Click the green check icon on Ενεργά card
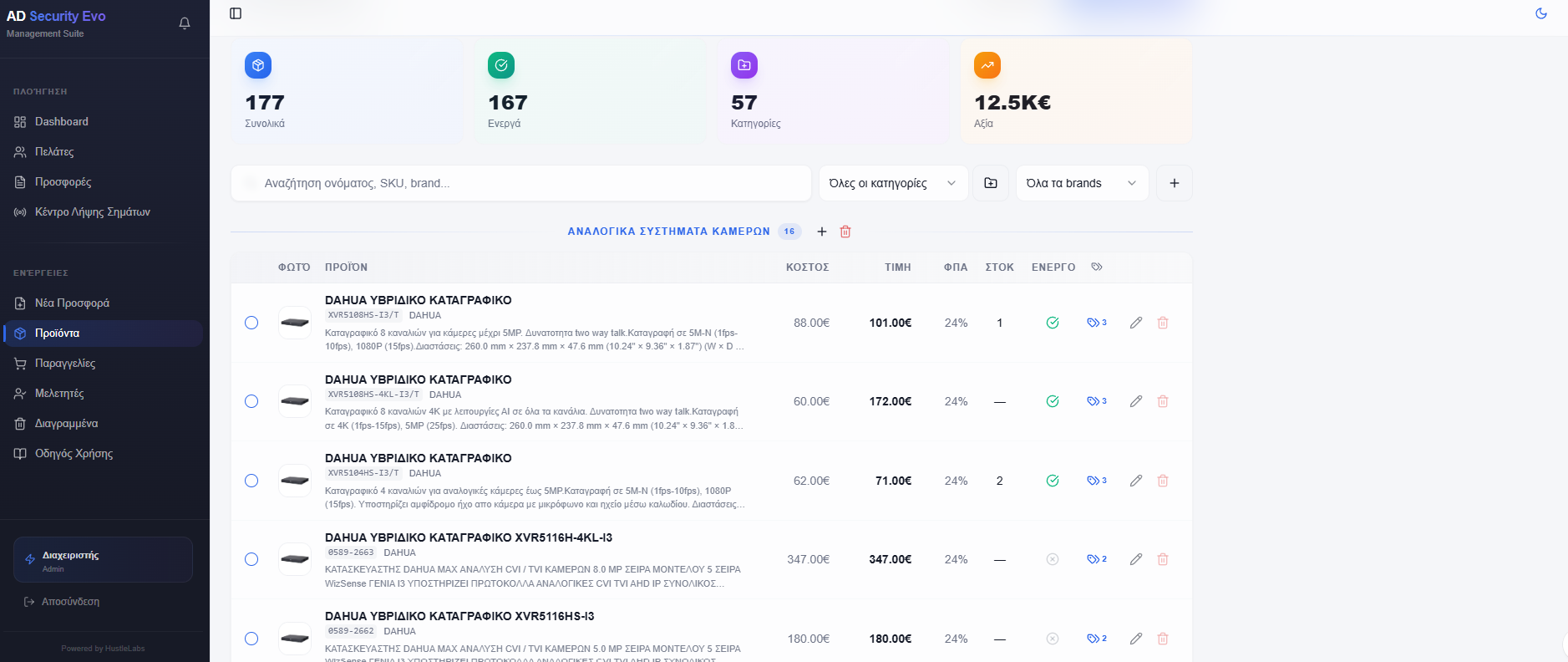Screen dimensions: 1568x662 501,65
